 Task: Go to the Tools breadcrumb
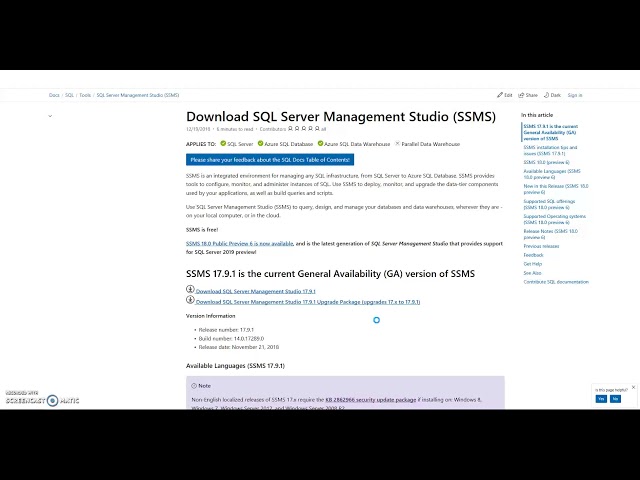click(x=85, y=95)
